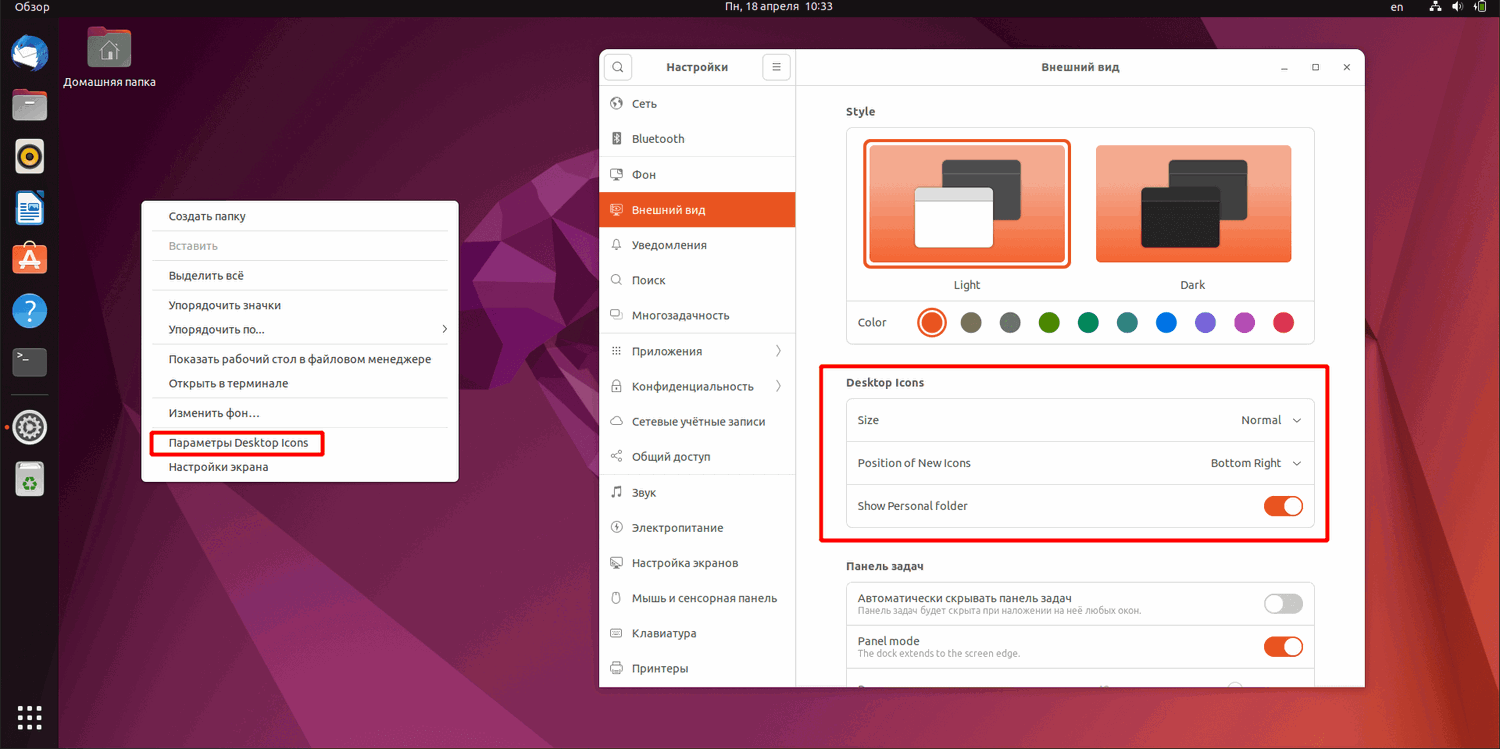Enable Автоматически скрывать панель задач switch
The image size is (1500, 749).
(1283, 603)
